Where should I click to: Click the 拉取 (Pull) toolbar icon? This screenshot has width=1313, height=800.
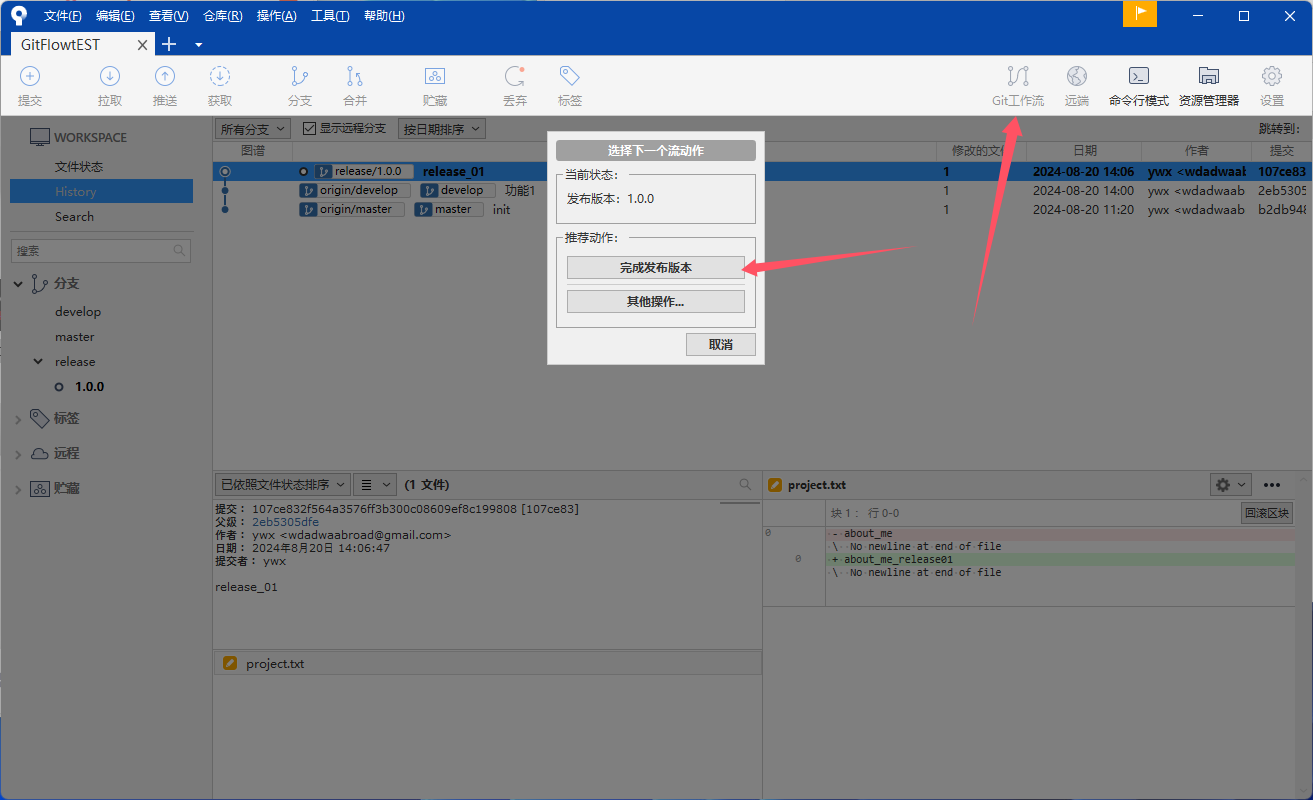(x=110, y=76)
